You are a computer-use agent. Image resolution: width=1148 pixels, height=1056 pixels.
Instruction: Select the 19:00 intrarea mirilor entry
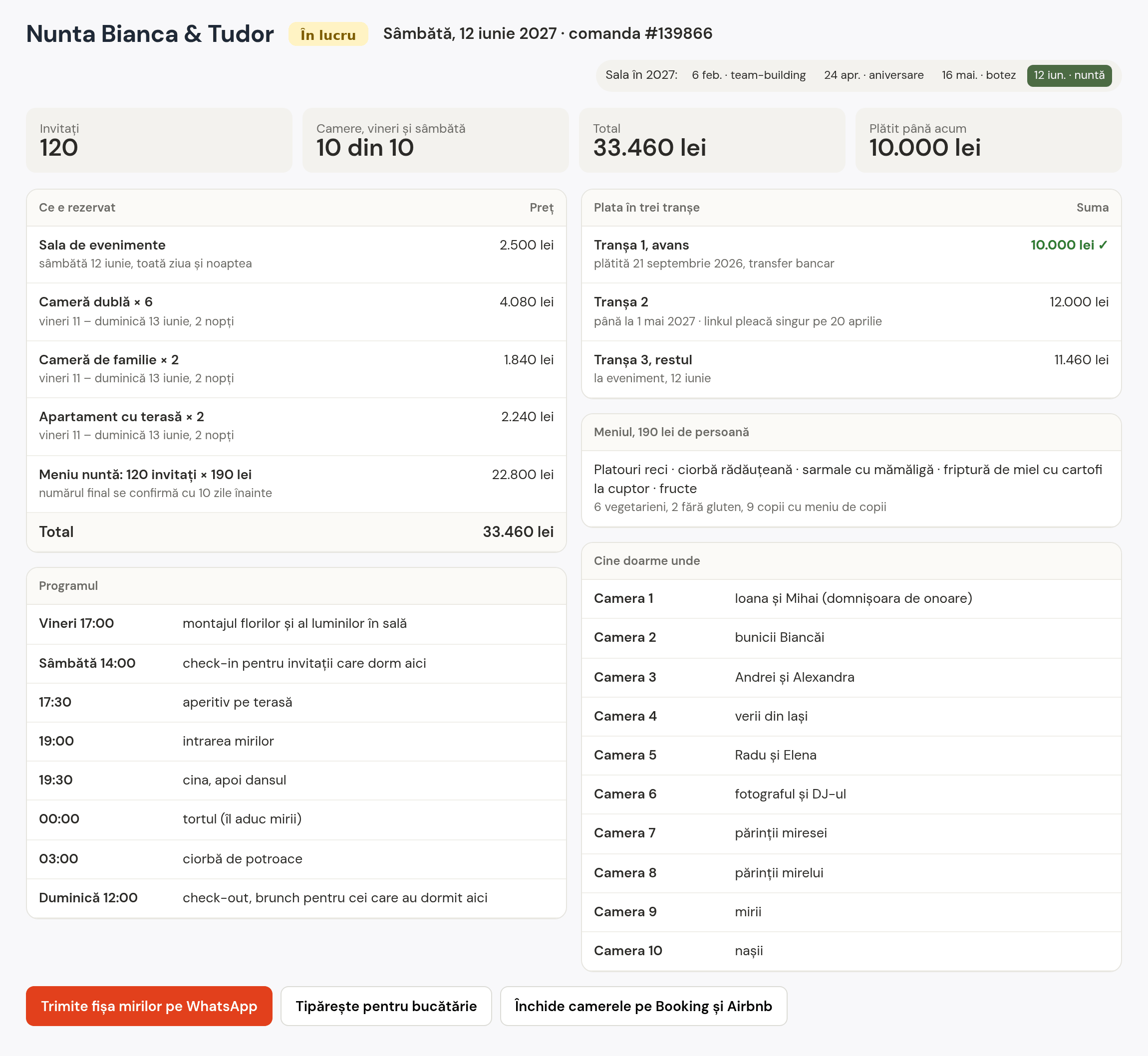[296, 741]
